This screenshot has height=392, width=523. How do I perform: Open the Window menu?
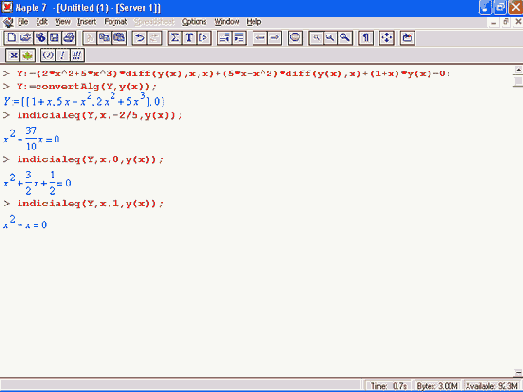[227, 22]
